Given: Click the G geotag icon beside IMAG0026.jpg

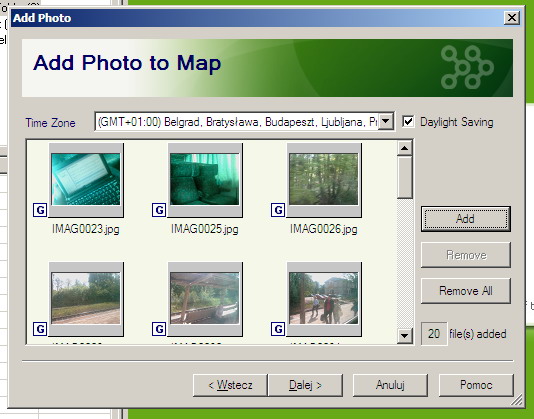Looking at the screenshot, I should click(278, 210).
